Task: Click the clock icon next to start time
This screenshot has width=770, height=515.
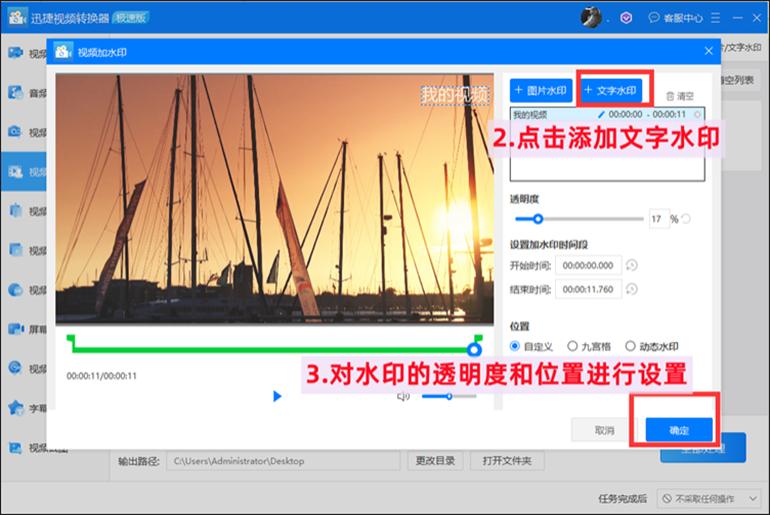Action: pos(632,265)
